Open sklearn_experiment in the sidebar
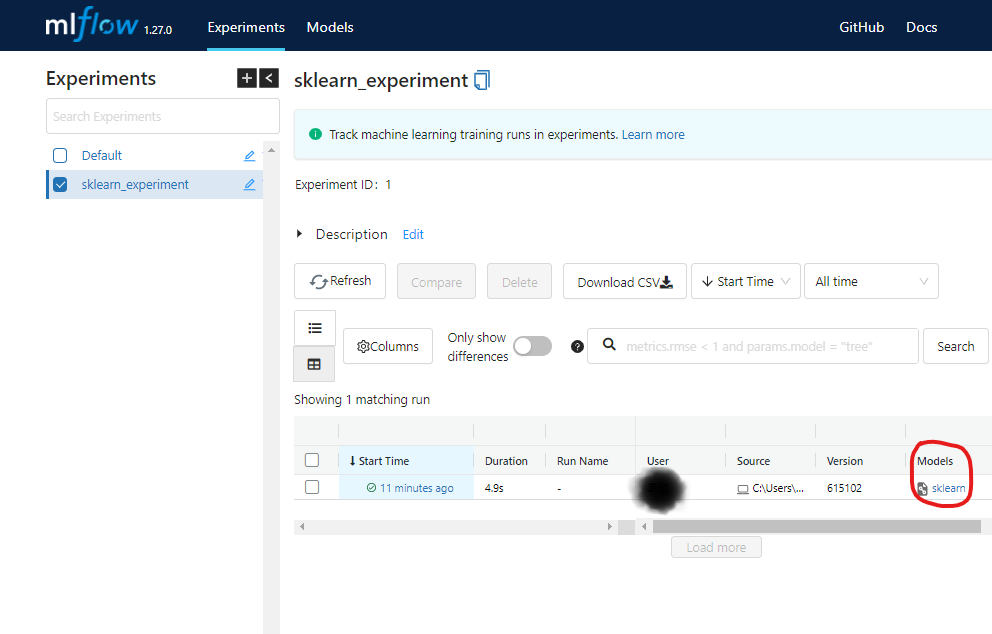 pos(135,185)
